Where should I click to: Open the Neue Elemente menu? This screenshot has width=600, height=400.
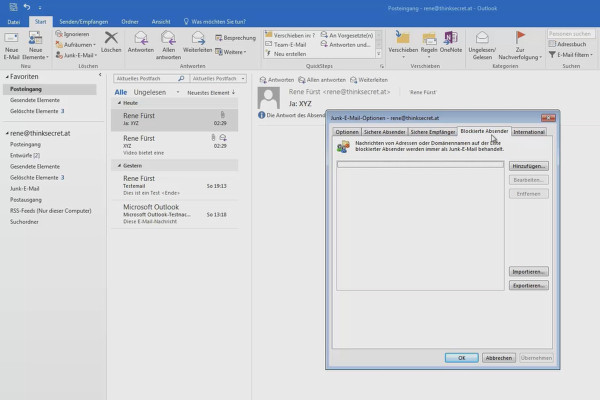coord(35,46)
